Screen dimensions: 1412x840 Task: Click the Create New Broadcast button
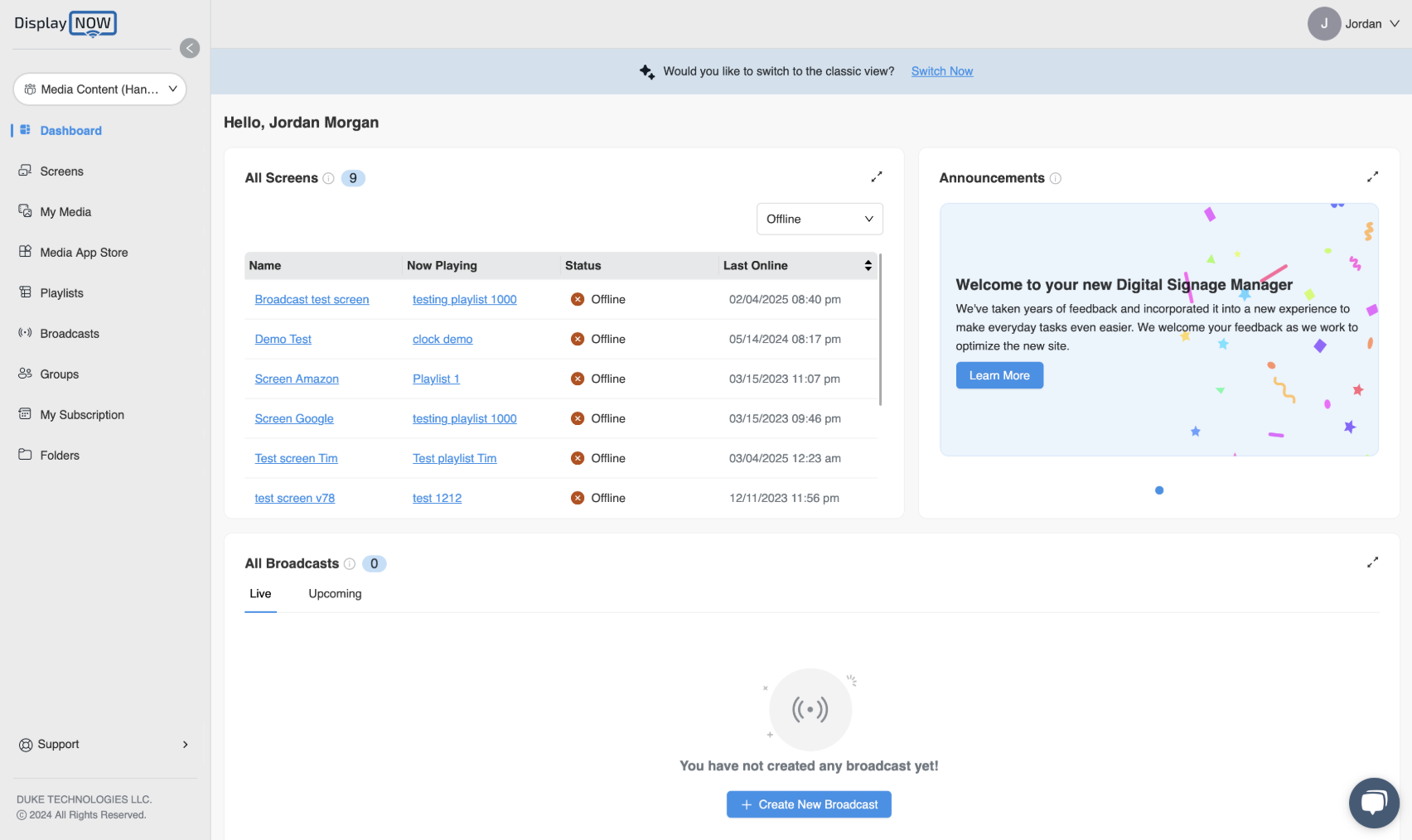[x=809, y=804]
